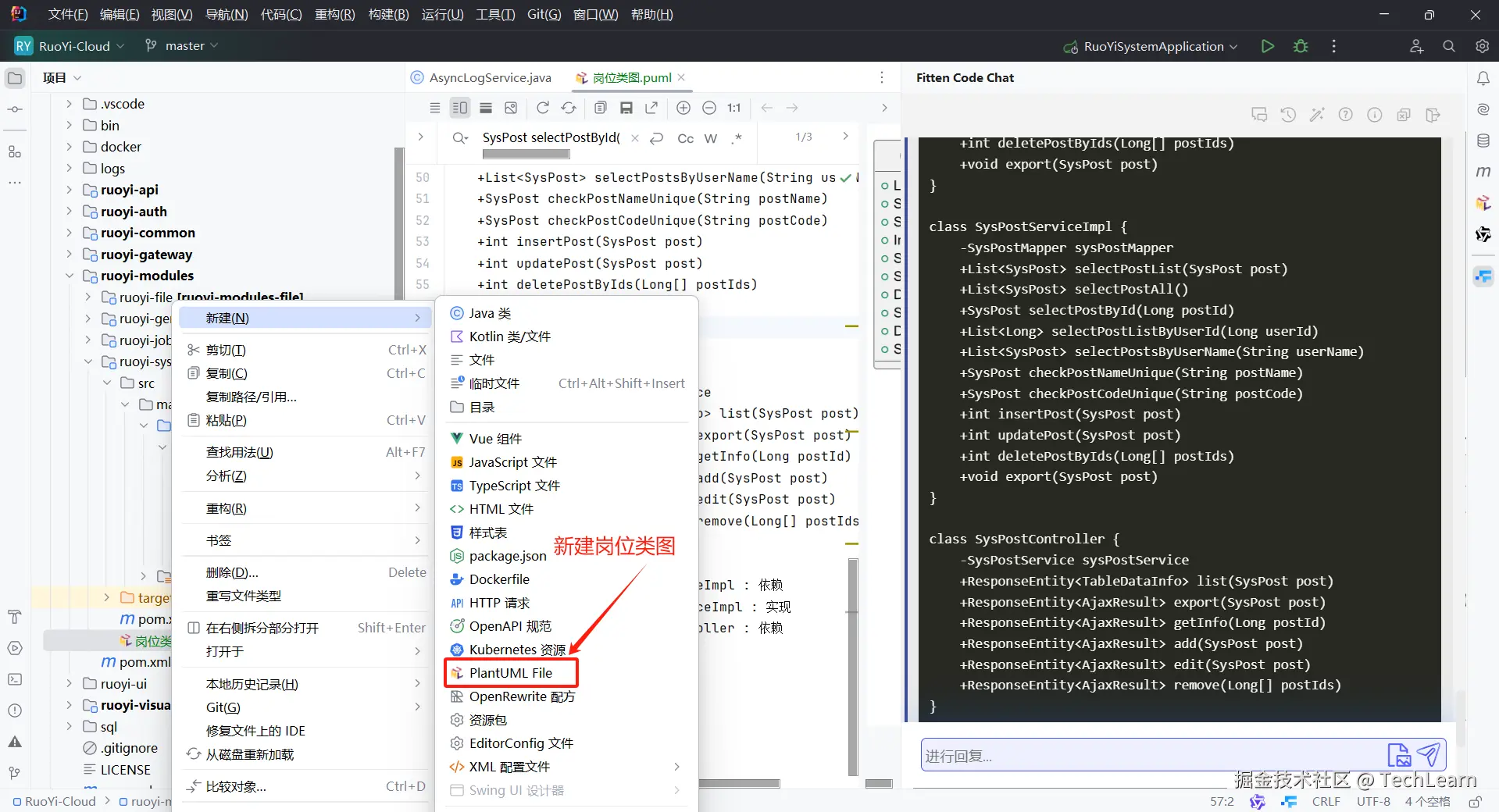Open Fitten chat history icon
The width and height of the screenshot is (1499, 812).
pos(1288,115)
